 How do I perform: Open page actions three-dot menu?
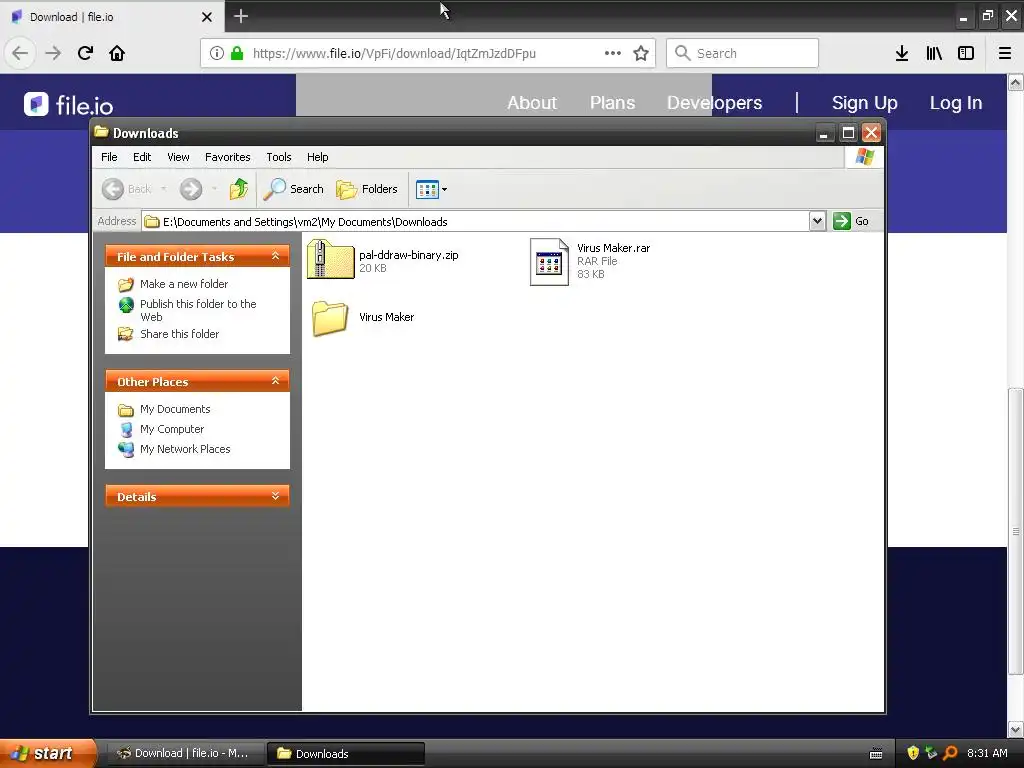click(613, 53)
